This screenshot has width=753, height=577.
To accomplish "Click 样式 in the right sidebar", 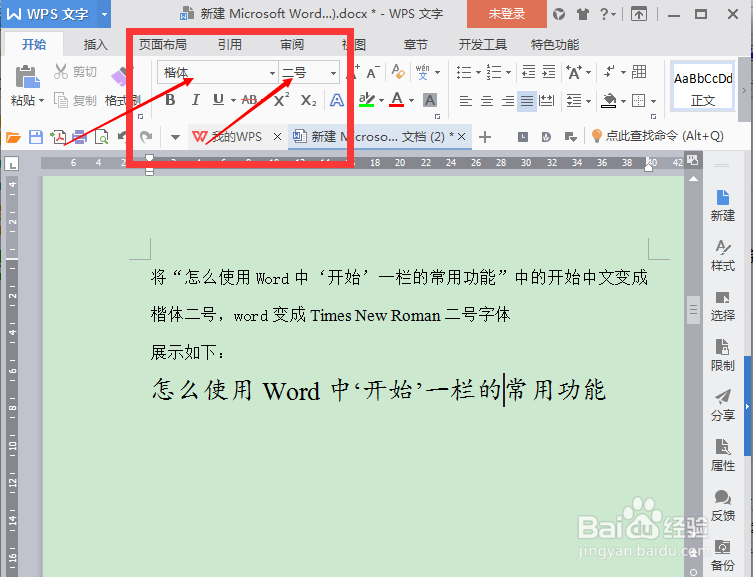I will point(723,256).
